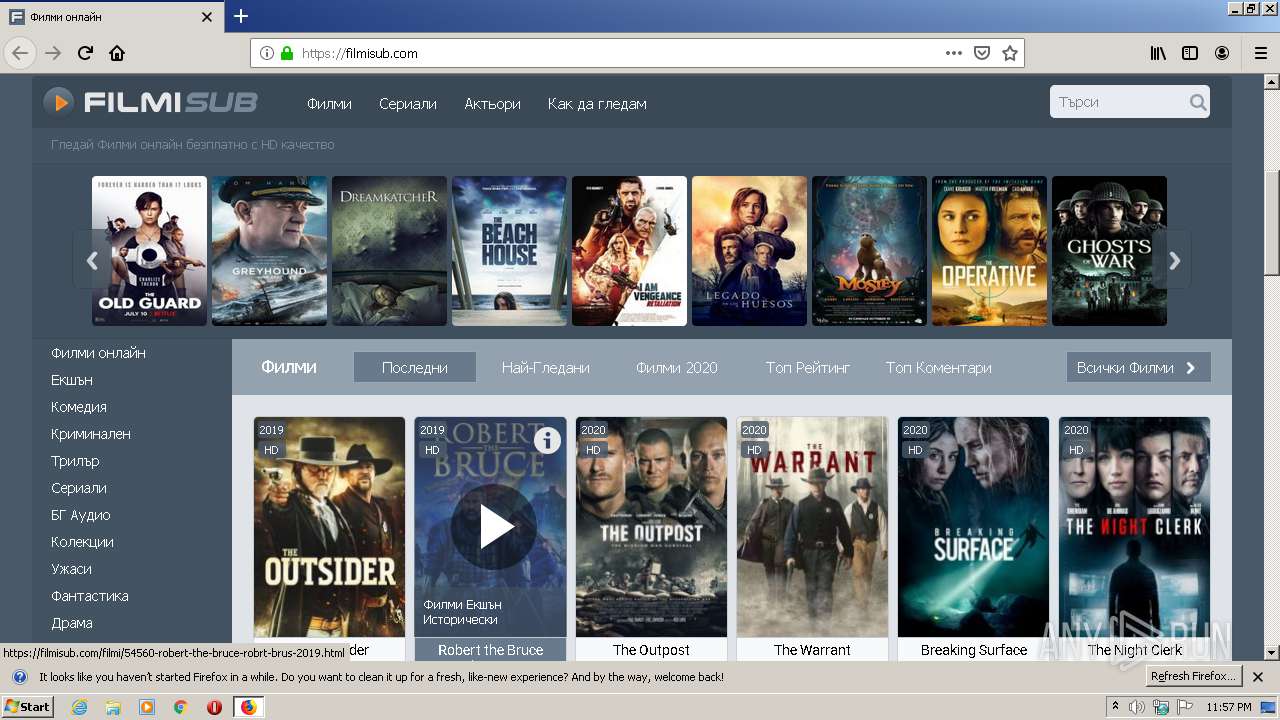Open Breaking Surface movie title link
The height and width of the screenshot is (720, 1280).
[x=974, y=650]
